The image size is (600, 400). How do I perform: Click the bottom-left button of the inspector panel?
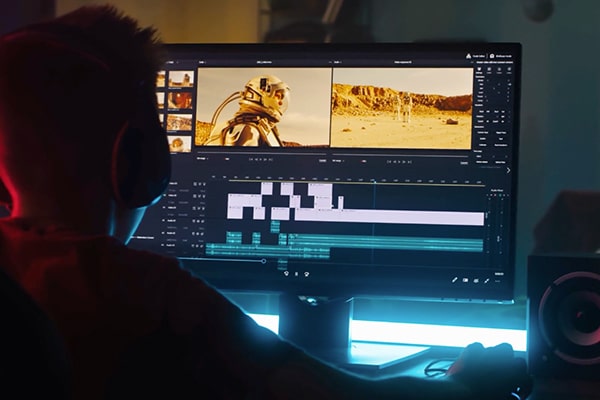482,162
